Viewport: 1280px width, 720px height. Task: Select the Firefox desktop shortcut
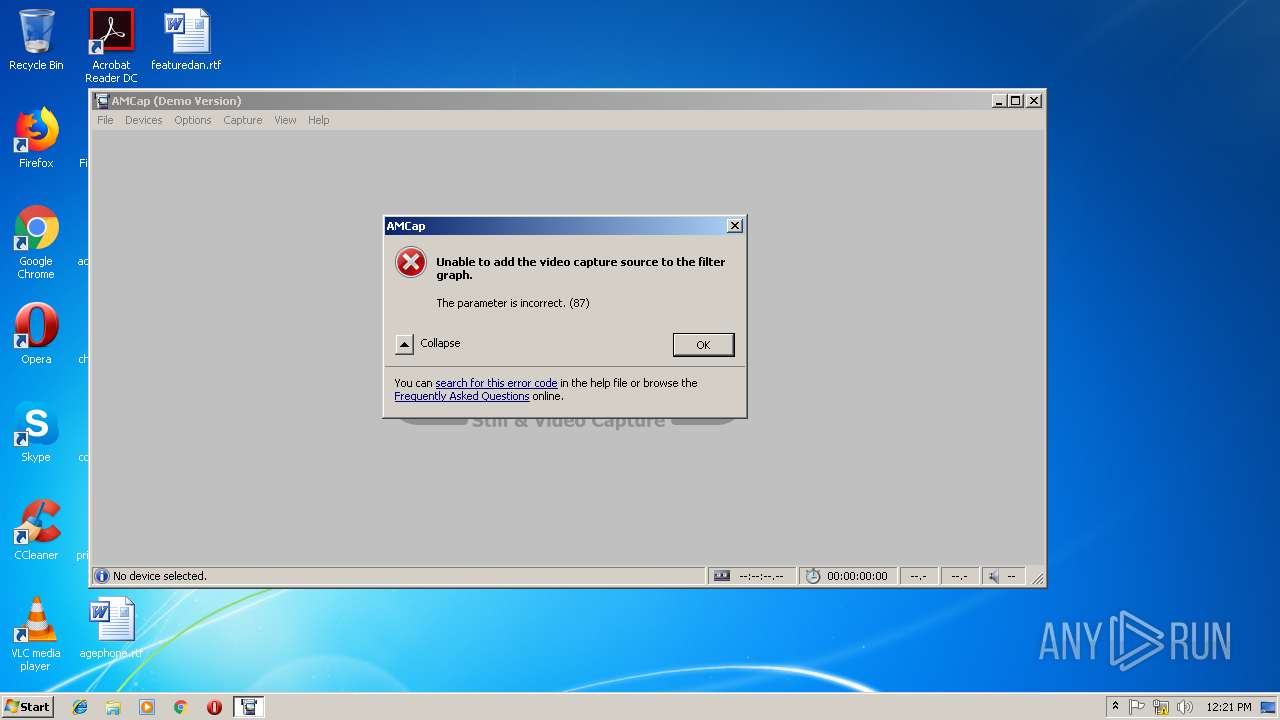36,138
